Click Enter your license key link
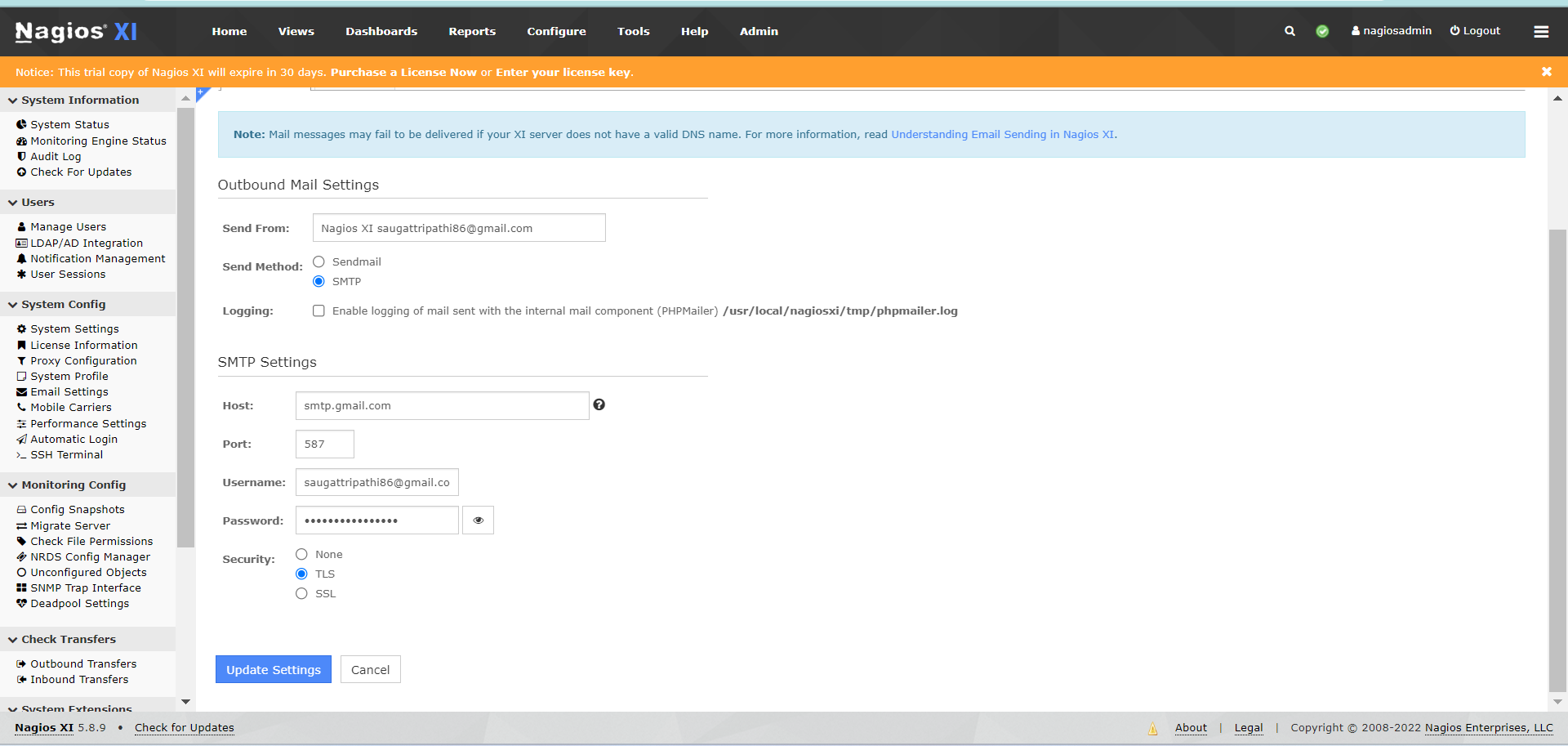 563,72
